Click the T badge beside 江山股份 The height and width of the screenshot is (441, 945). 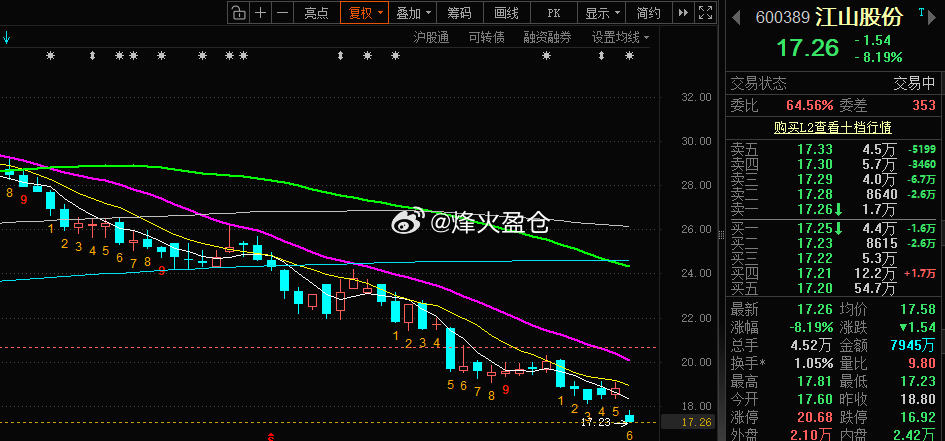[921, 11]
